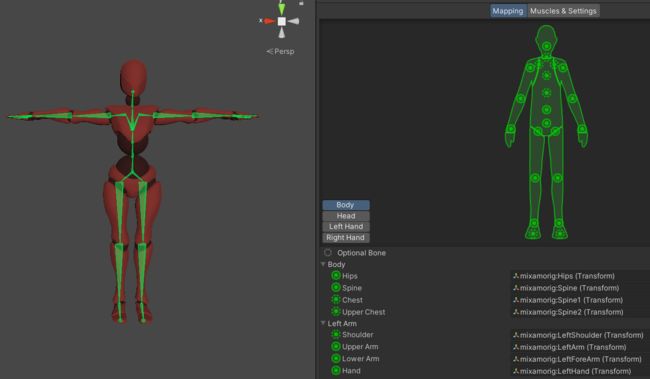
Task: Collapse the Body bone group
Action: 323,264
